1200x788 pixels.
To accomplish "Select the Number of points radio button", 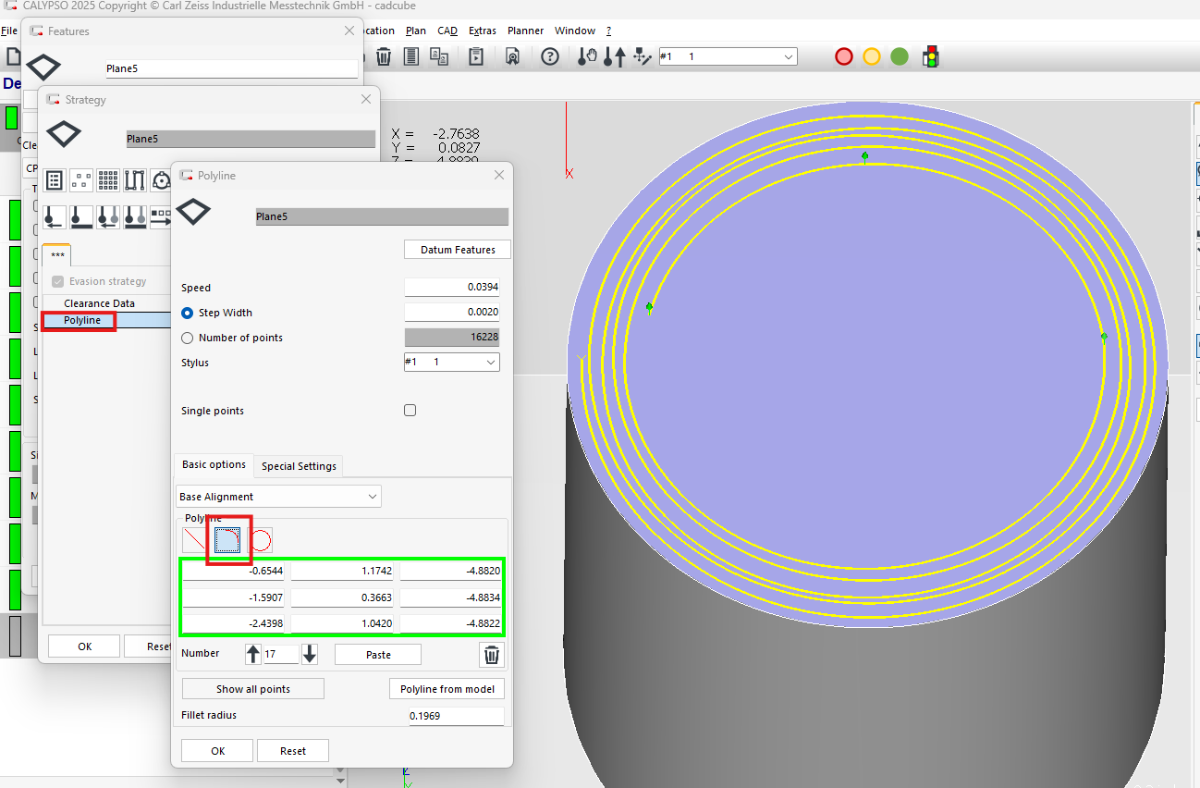I will point(187,338).
